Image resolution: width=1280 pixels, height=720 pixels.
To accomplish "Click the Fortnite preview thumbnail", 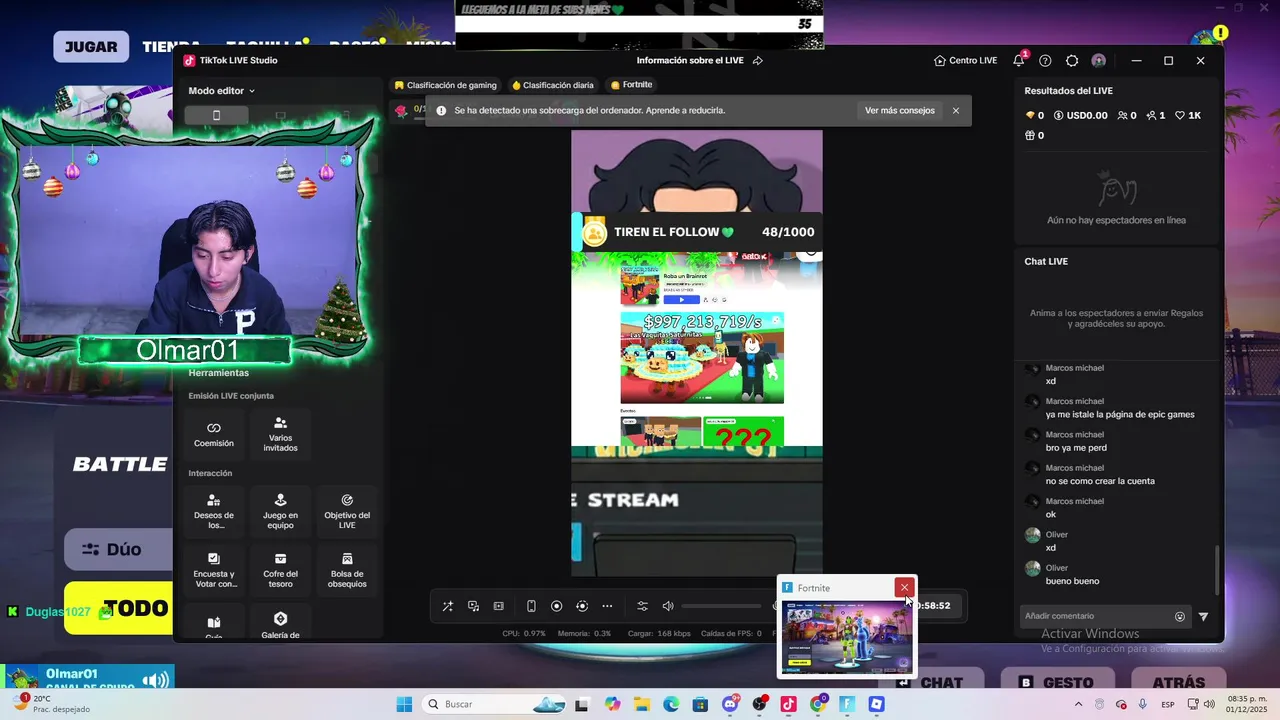I will tap(847, 636).
